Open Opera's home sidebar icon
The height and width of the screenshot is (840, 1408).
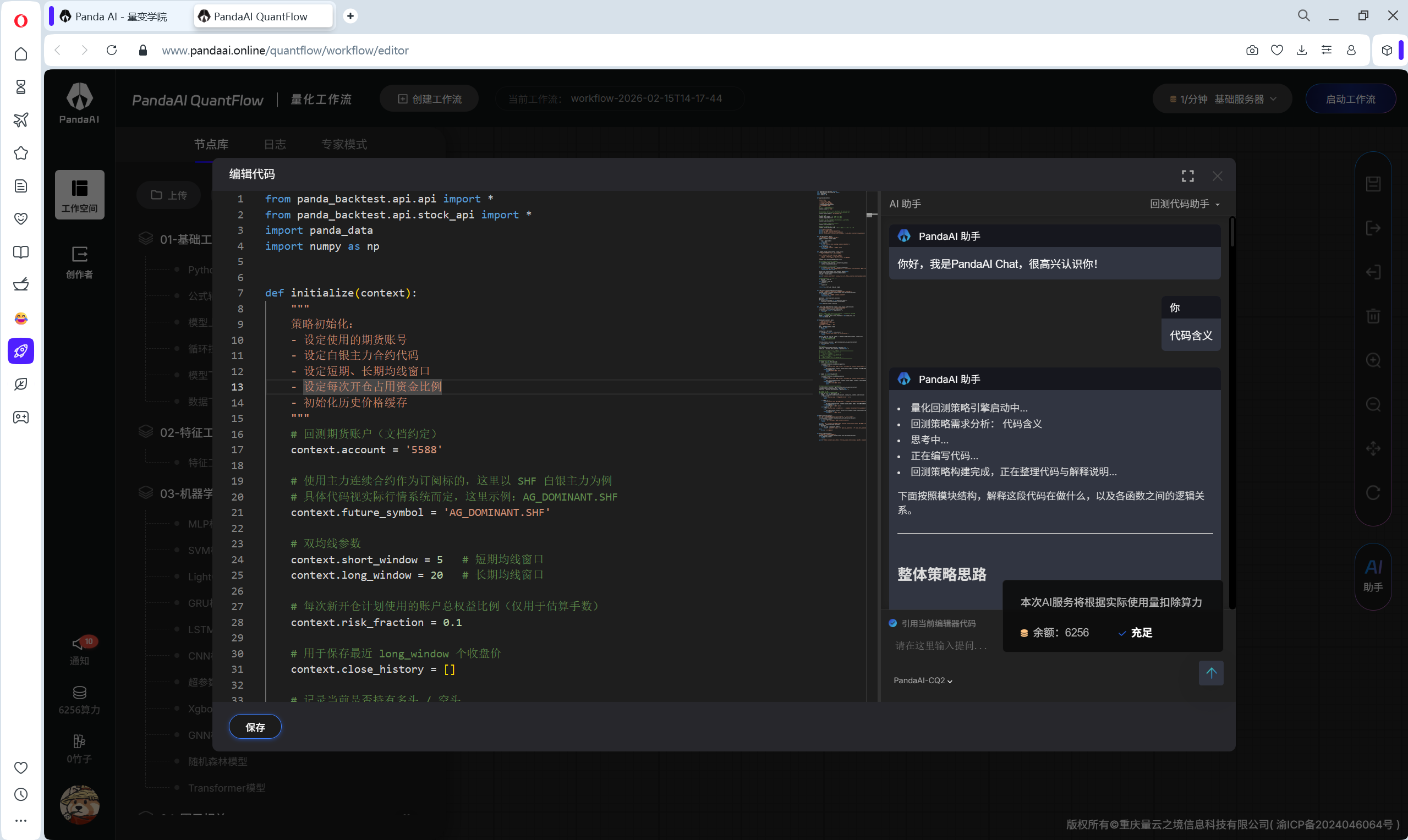[x=21, y=54]
